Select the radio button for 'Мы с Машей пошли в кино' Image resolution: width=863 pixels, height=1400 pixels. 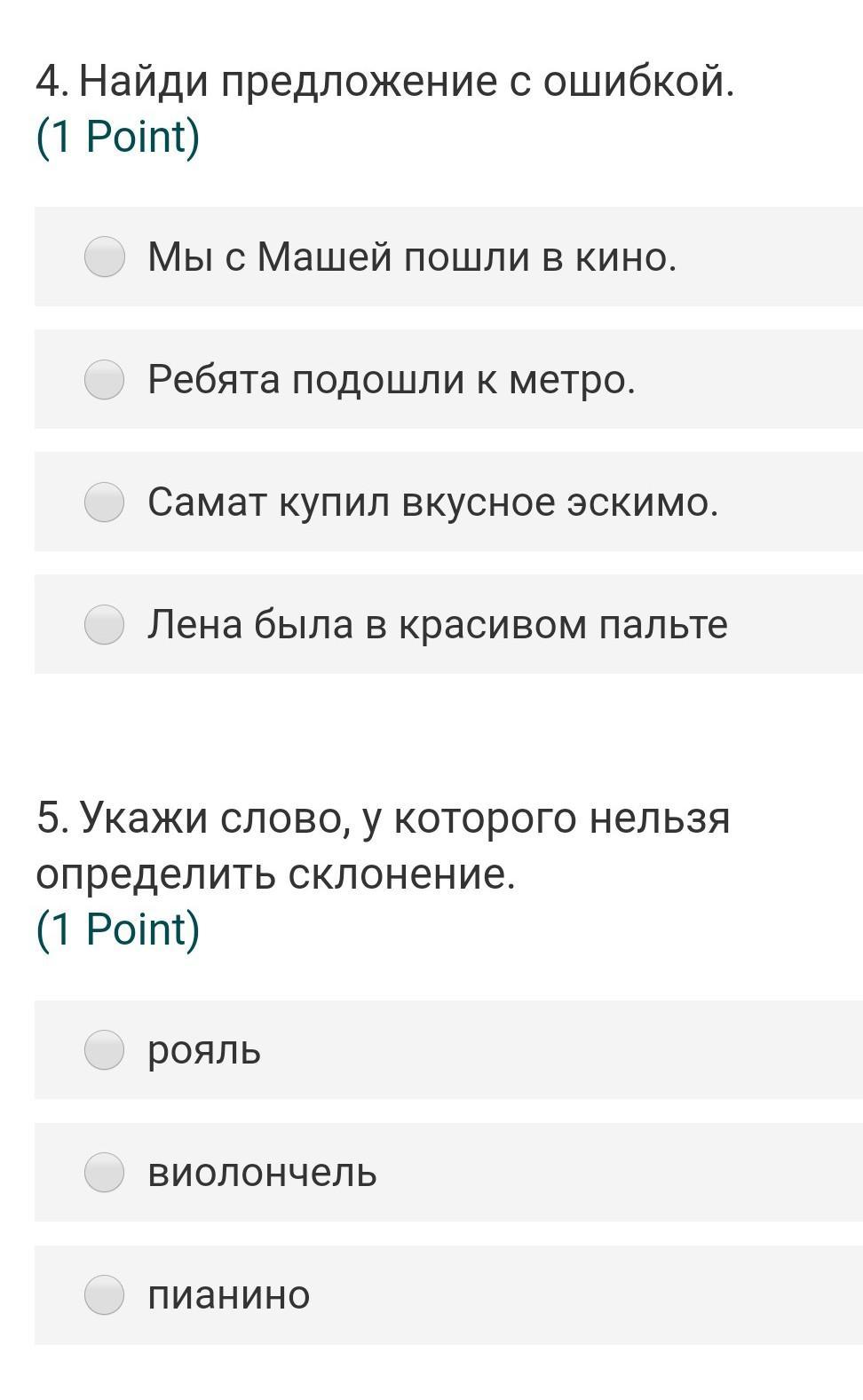click(x=104, y=257)
